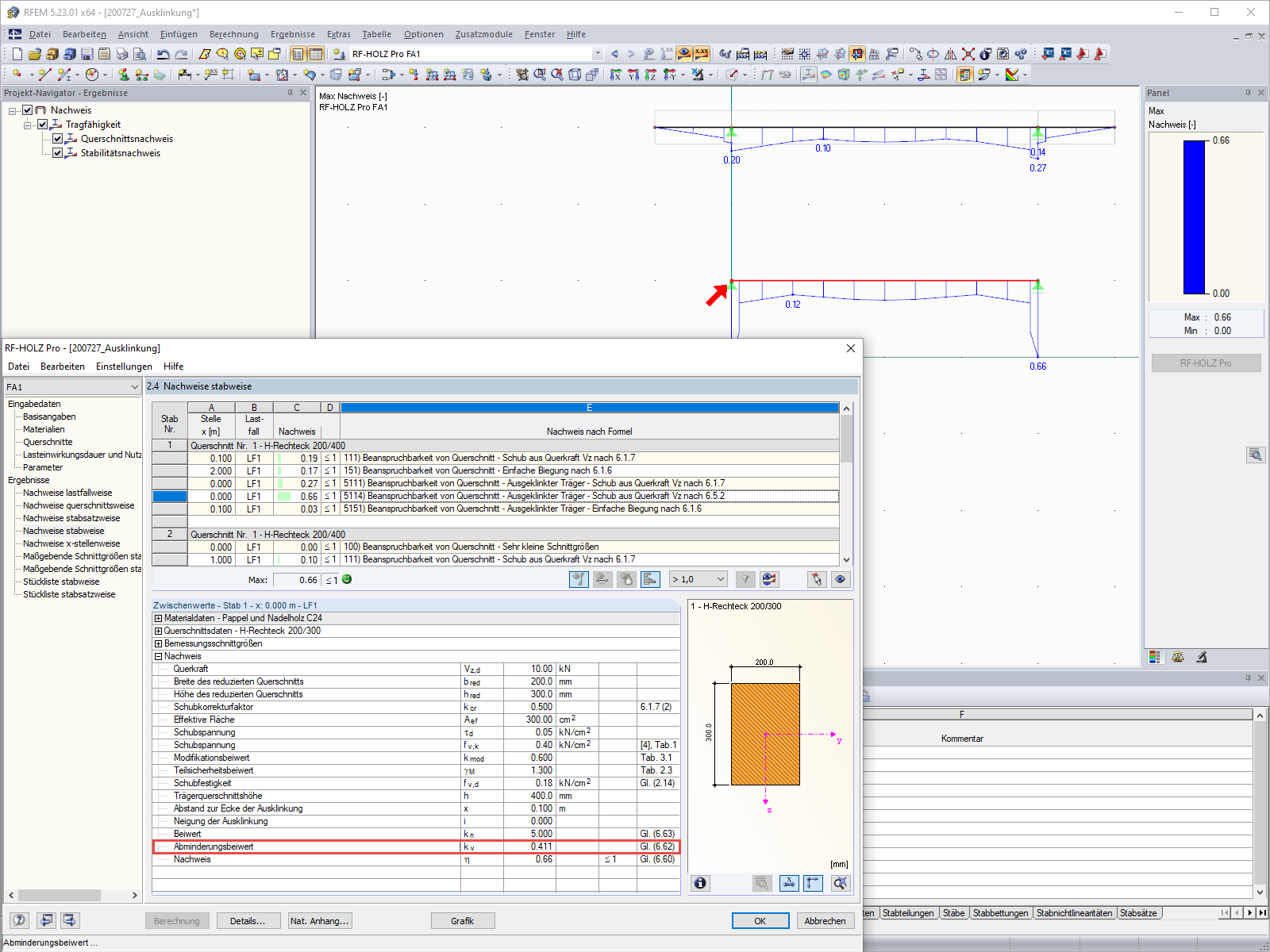Toggle the table display button in main toolbar
Viewport: 1270px width, 952px height.
pos(316,54)
